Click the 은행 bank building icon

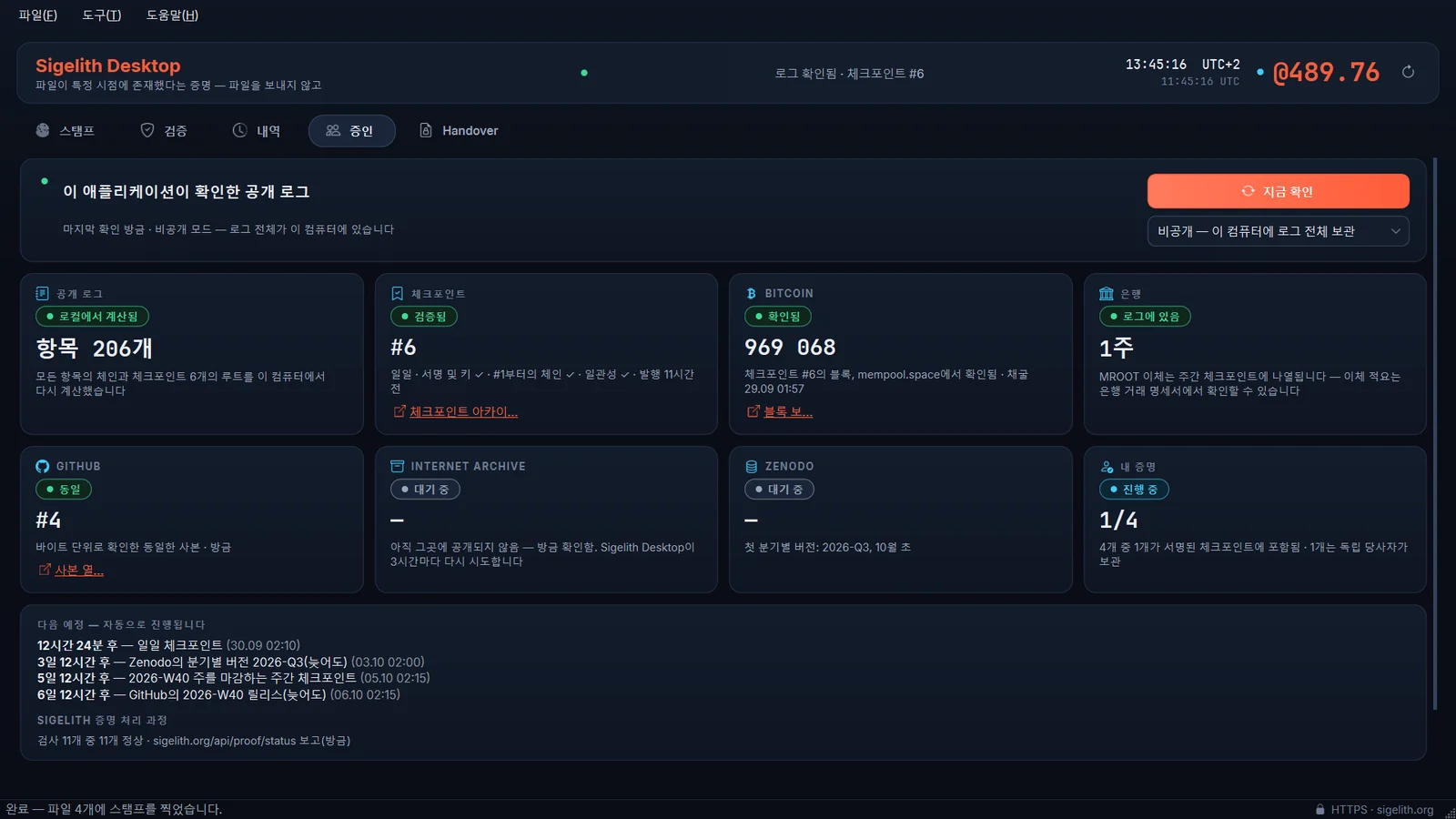(x=1107, y=294)
